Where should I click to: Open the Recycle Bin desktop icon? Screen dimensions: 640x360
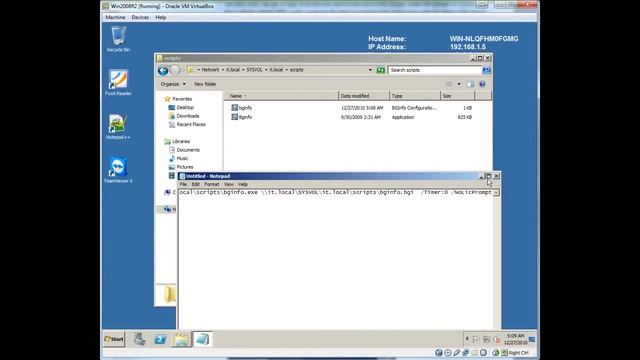pos(118,39)
